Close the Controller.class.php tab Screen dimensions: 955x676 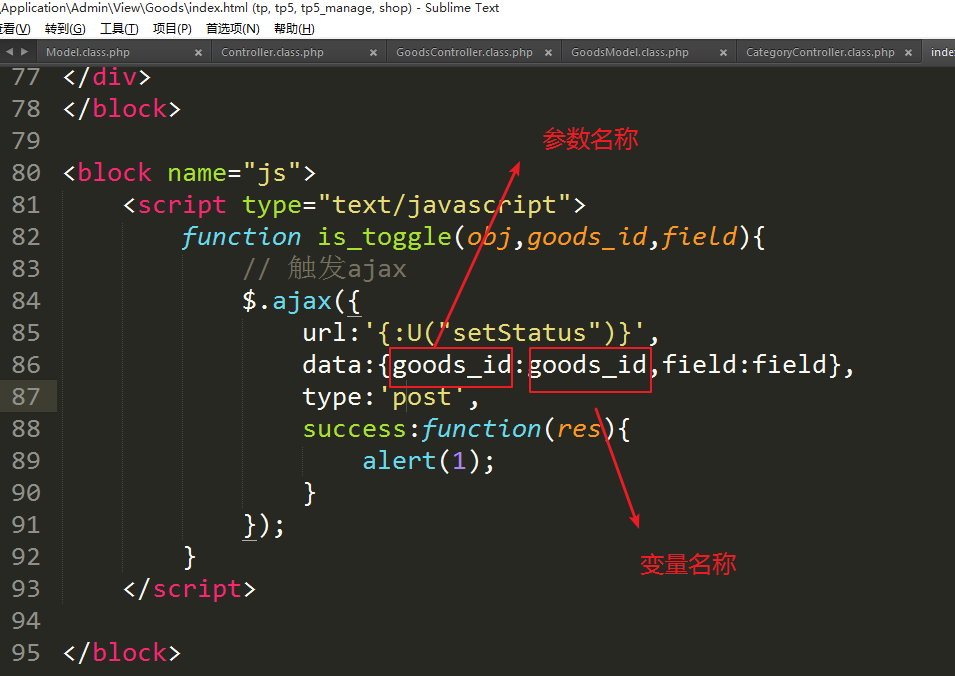(373, 53)
